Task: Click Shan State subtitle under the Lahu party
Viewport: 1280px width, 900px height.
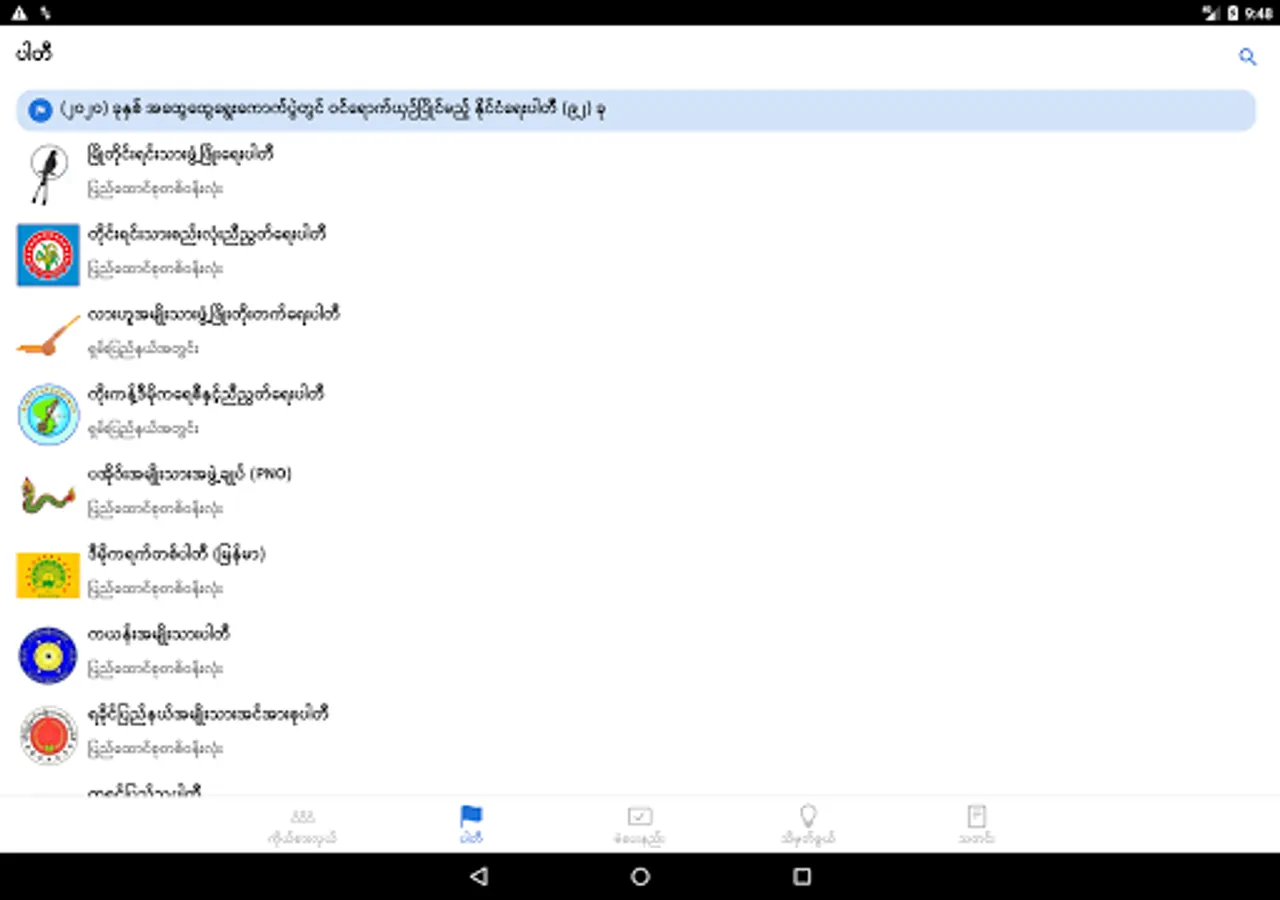Action: [x=143, y=348]
